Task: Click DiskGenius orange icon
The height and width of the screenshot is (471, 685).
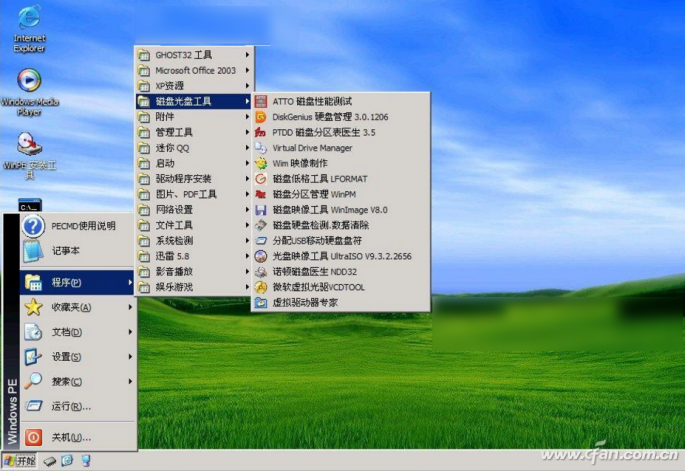Action: (x=261, y=117)
